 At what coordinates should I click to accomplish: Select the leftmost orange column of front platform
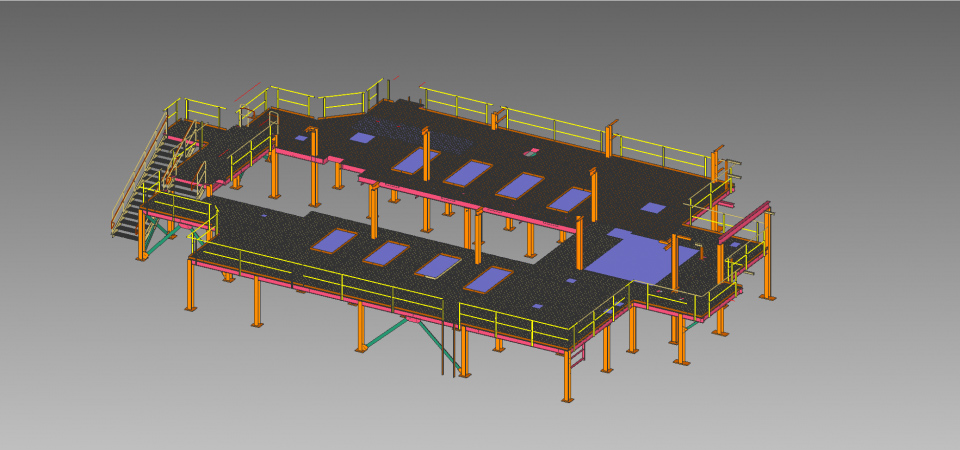[x=190, y=285]
